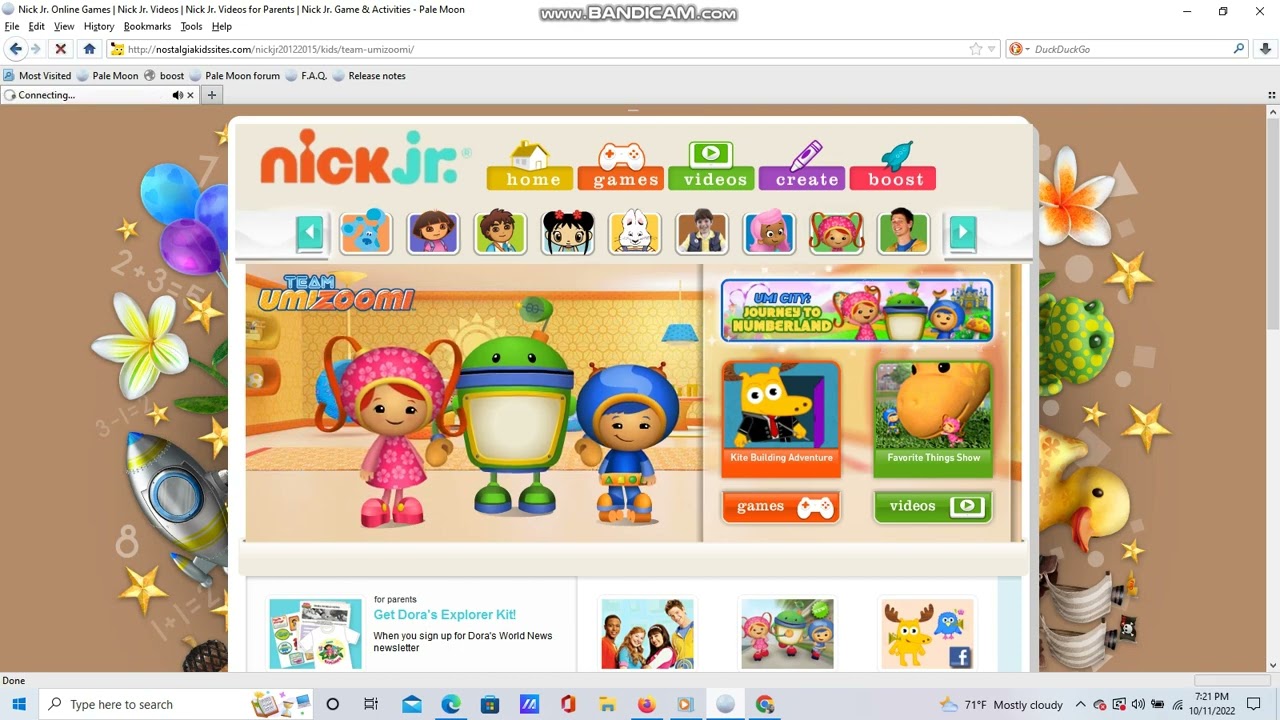Open the Pale Moon bookmark
The width and height of the screenshot is (1280, 720).
tap(107, 75)
